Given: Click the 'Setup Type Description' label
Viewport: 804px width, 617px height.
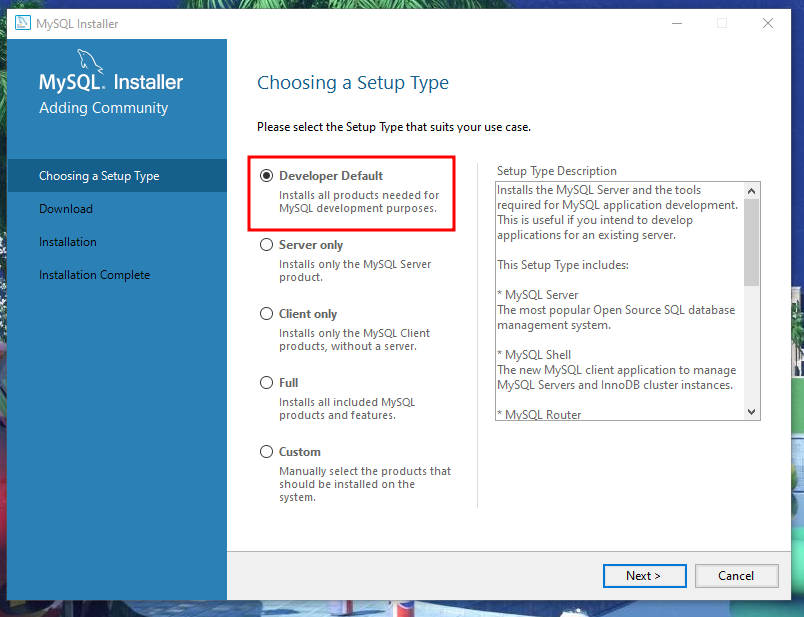Looking at the screenshot, I should click(556, 171).
